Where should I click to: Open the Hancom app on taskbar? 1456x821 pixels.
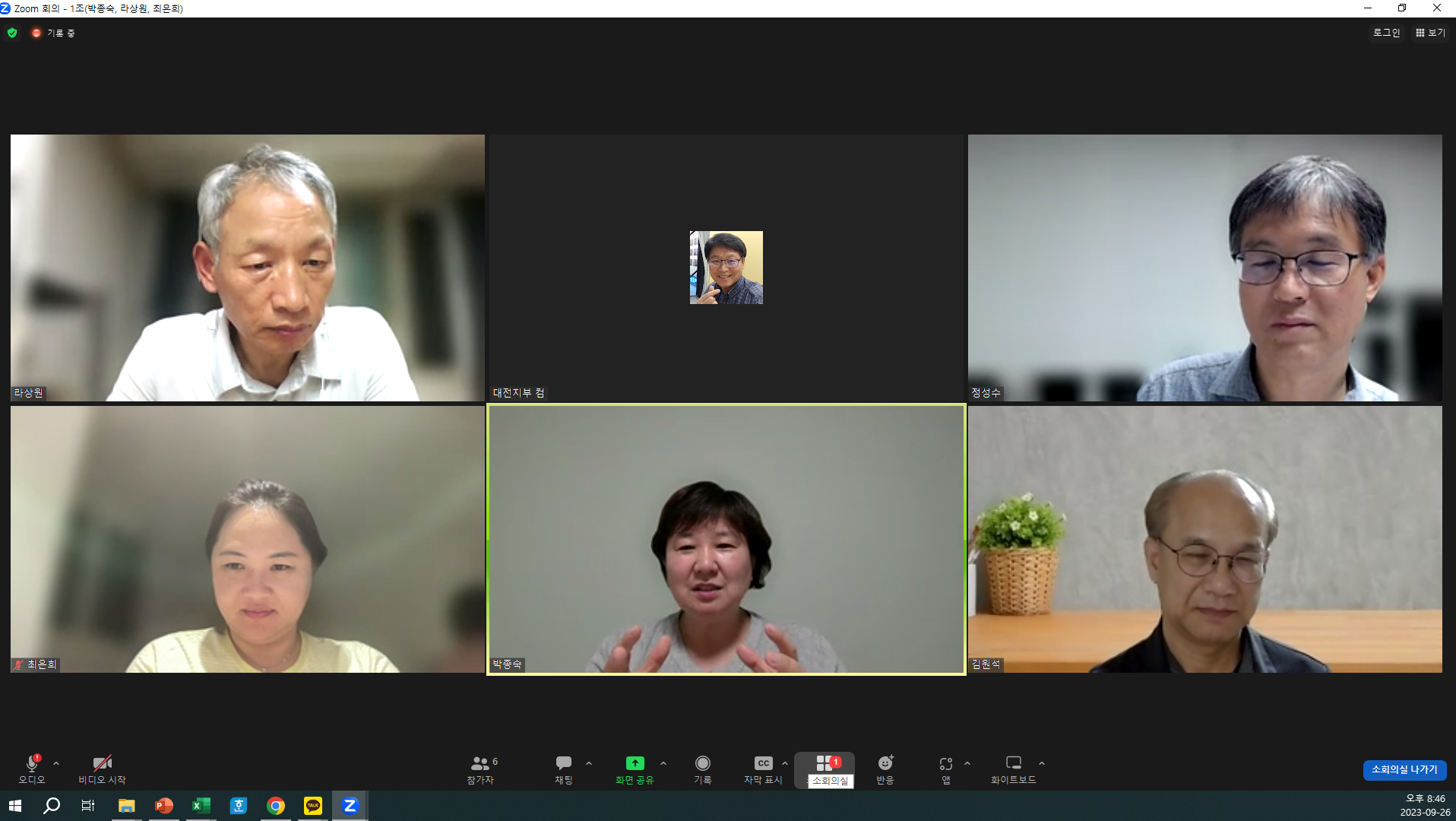(x=238, y=806)
